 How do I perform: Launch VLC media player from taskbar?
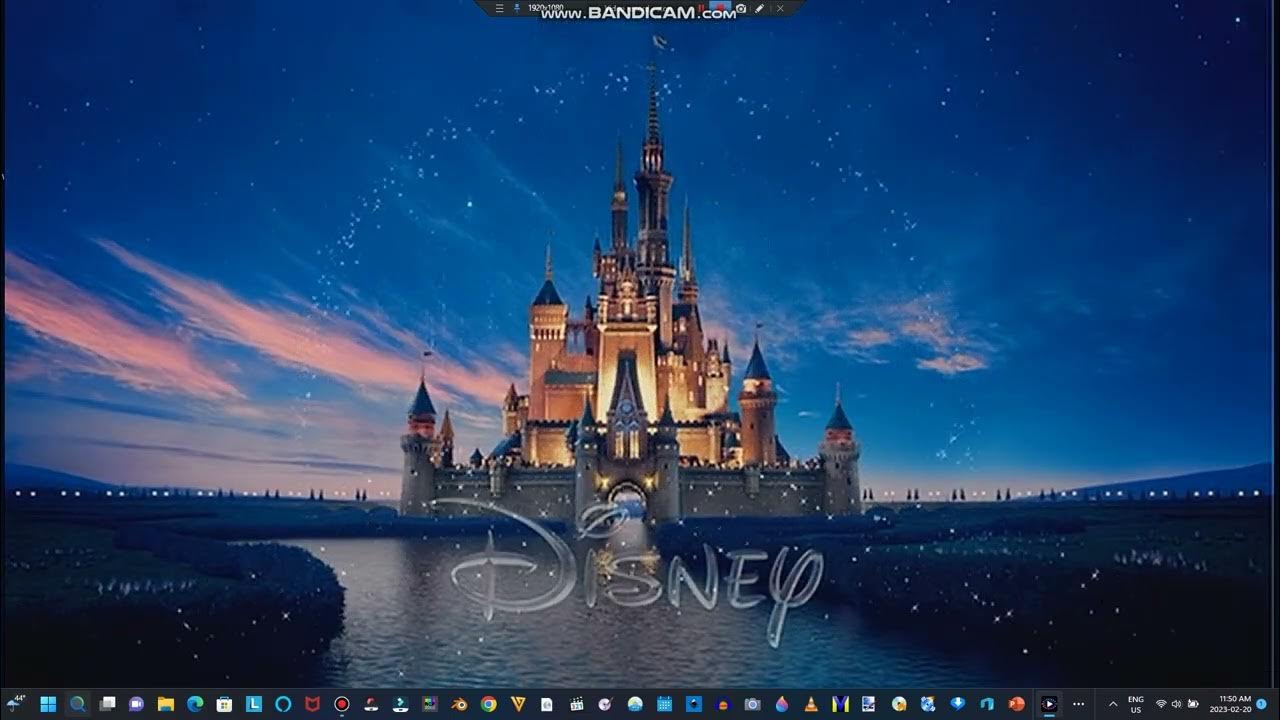coord(811,704)
